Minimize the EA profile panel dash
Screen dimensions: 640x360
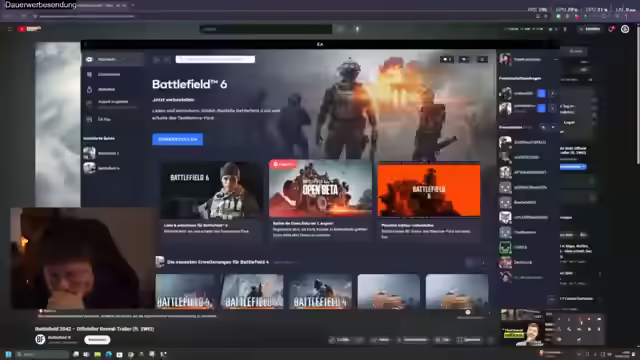[555, 60]
